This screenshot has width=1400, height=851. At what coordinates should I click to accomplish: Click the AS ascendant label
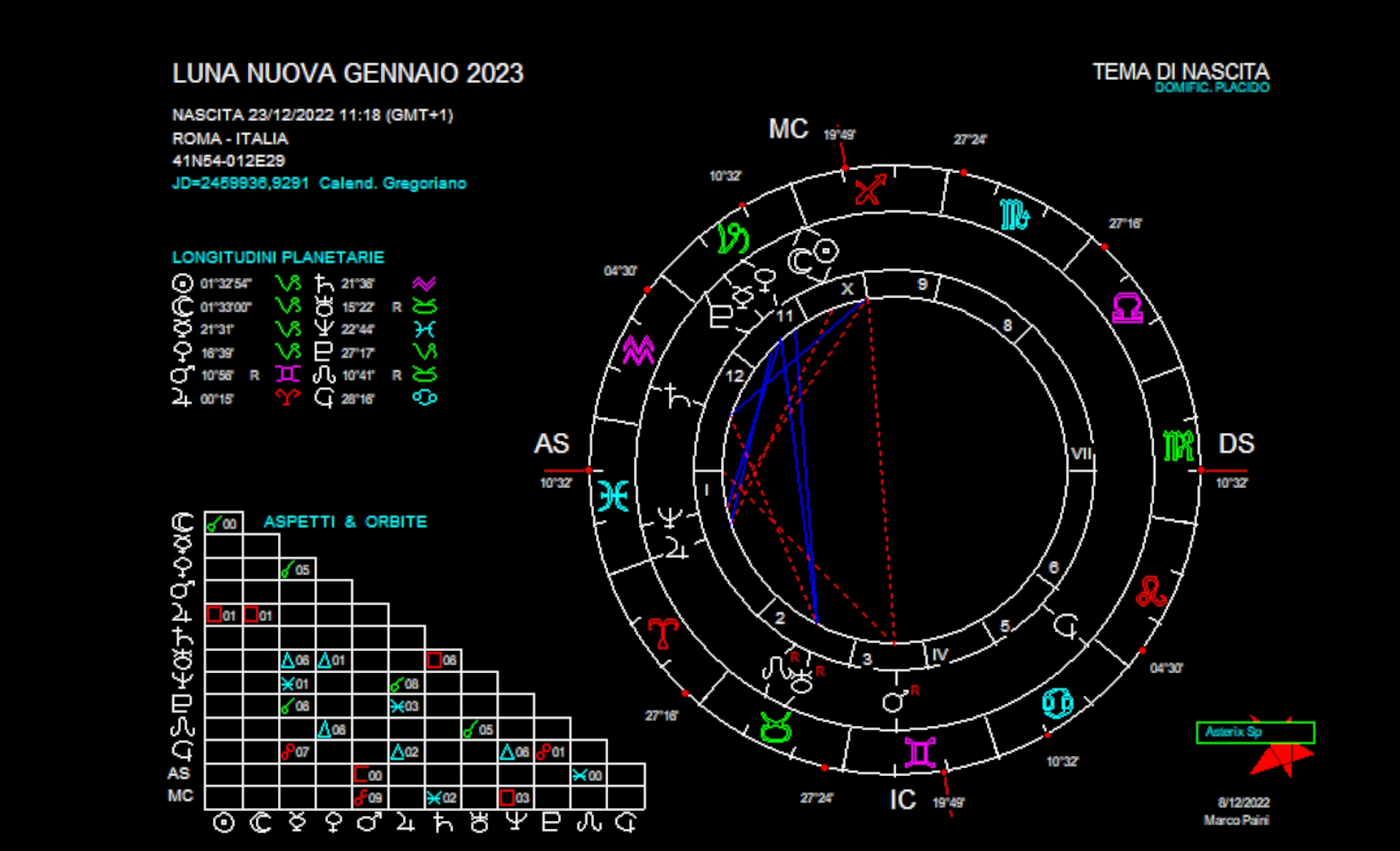pyautogui.click(x=552, y=444)
